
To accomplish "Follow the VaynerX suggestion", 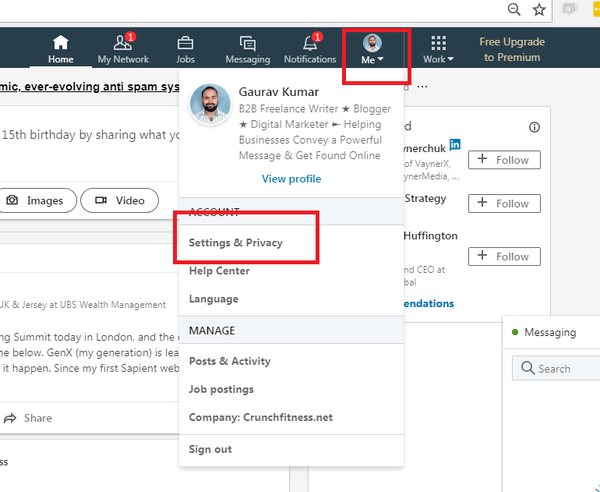I will pos(504,160).
